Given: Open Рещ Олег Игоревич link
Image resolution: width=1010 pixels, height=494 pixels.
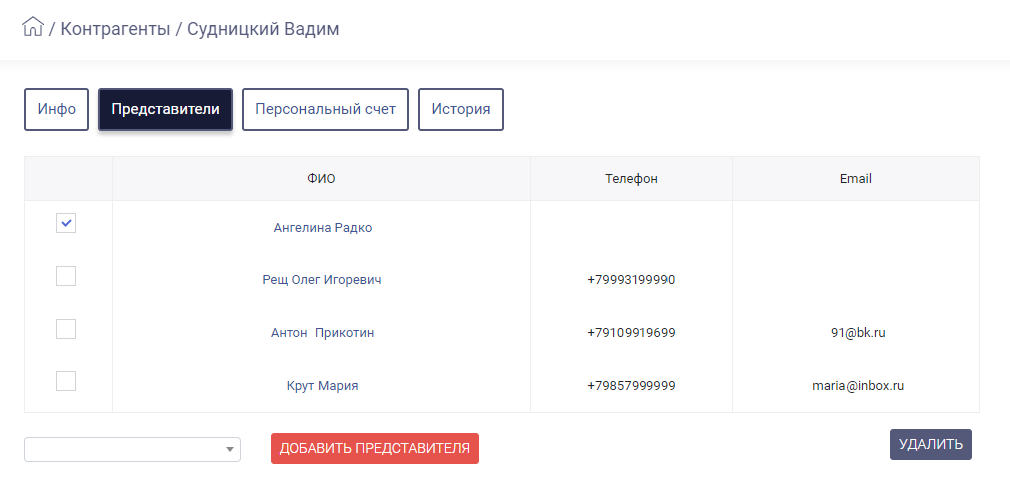Looking at the screenshot, I should point(322,280).
